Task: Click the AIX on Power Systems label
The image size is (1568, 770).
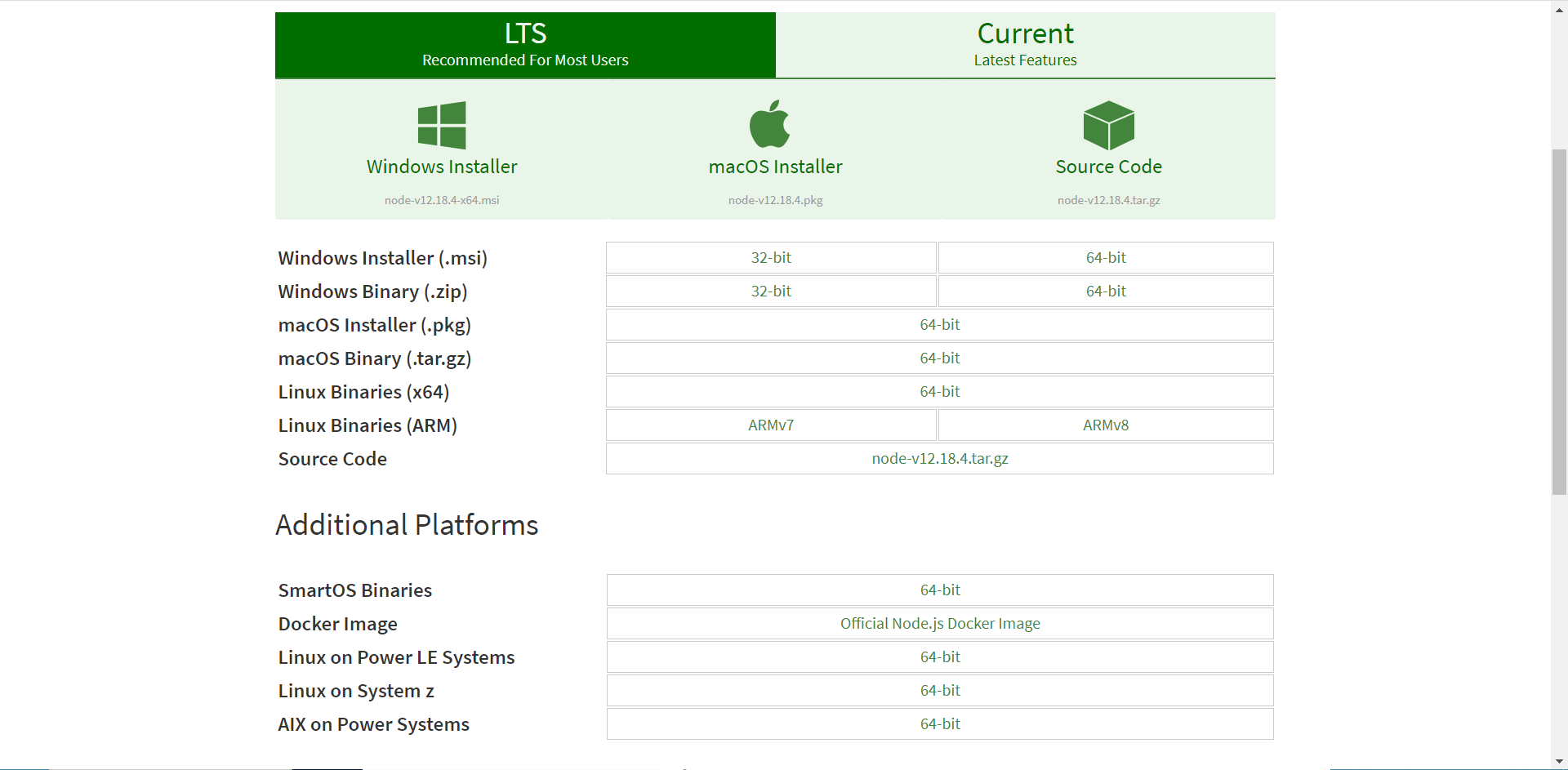Action: [x=373, y=724]
